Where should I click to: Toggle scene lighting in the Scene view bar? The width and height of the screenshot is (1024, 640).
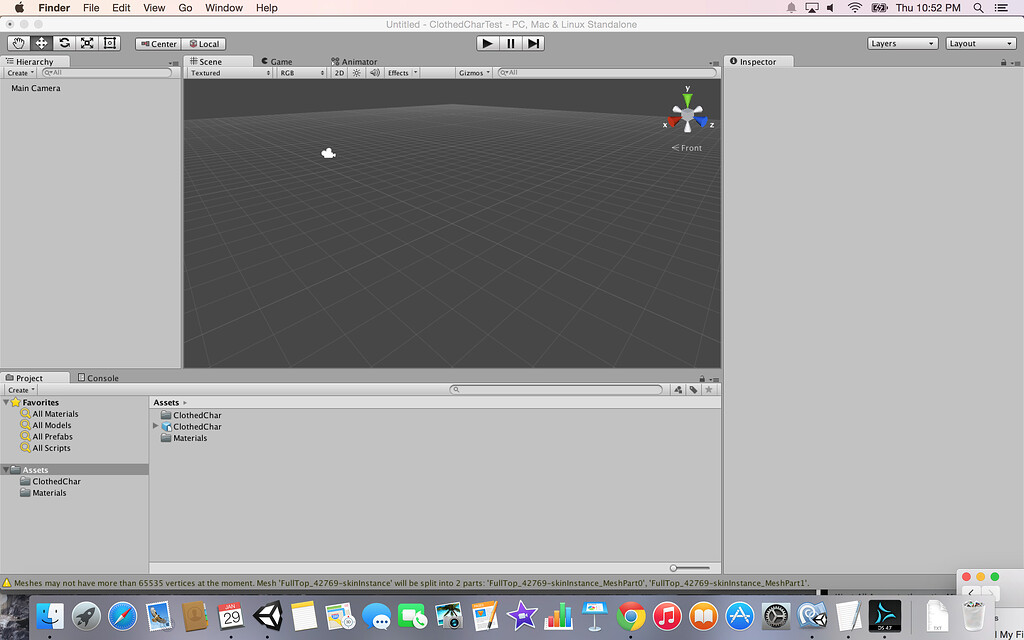[x=356, y=72]
